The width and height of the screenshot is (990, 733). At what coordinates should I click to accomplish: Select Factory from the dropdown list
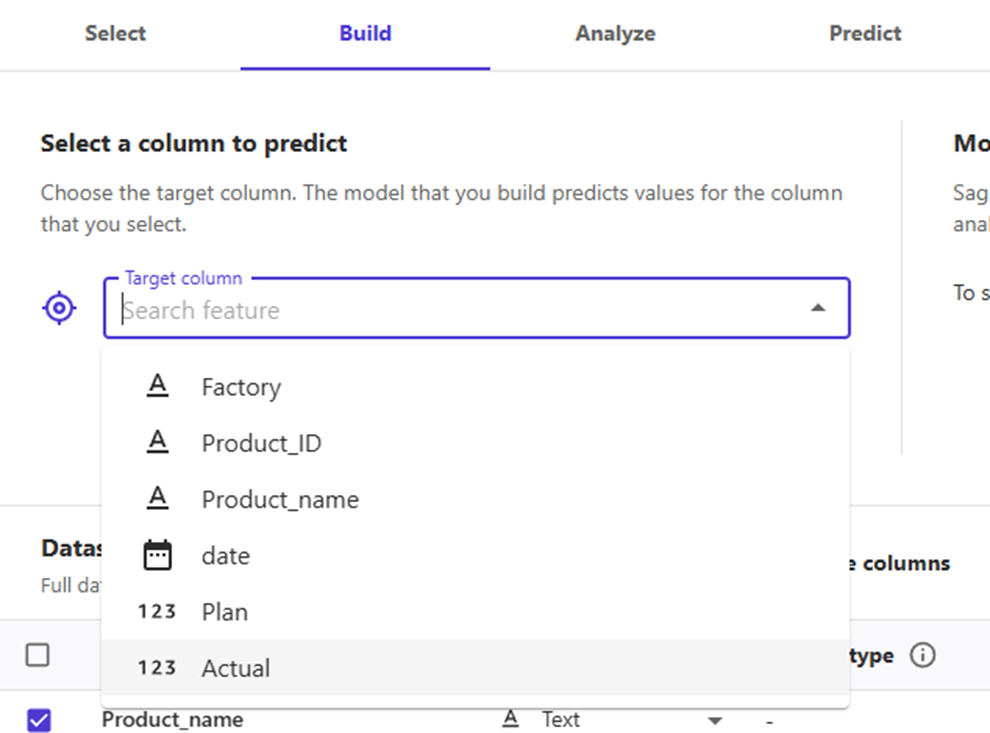coord(241,387)
